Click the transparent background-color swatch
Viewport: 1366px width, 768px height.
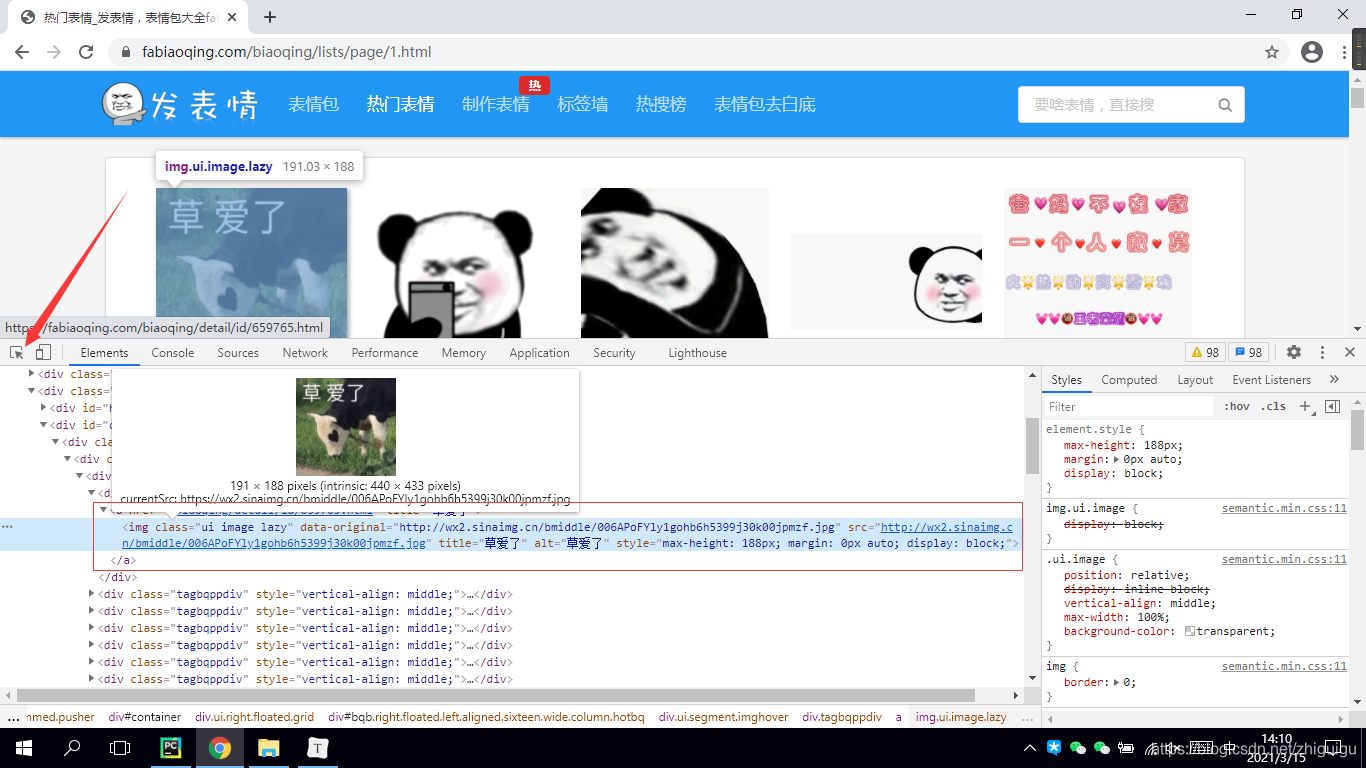click(x=1190, y=631)
